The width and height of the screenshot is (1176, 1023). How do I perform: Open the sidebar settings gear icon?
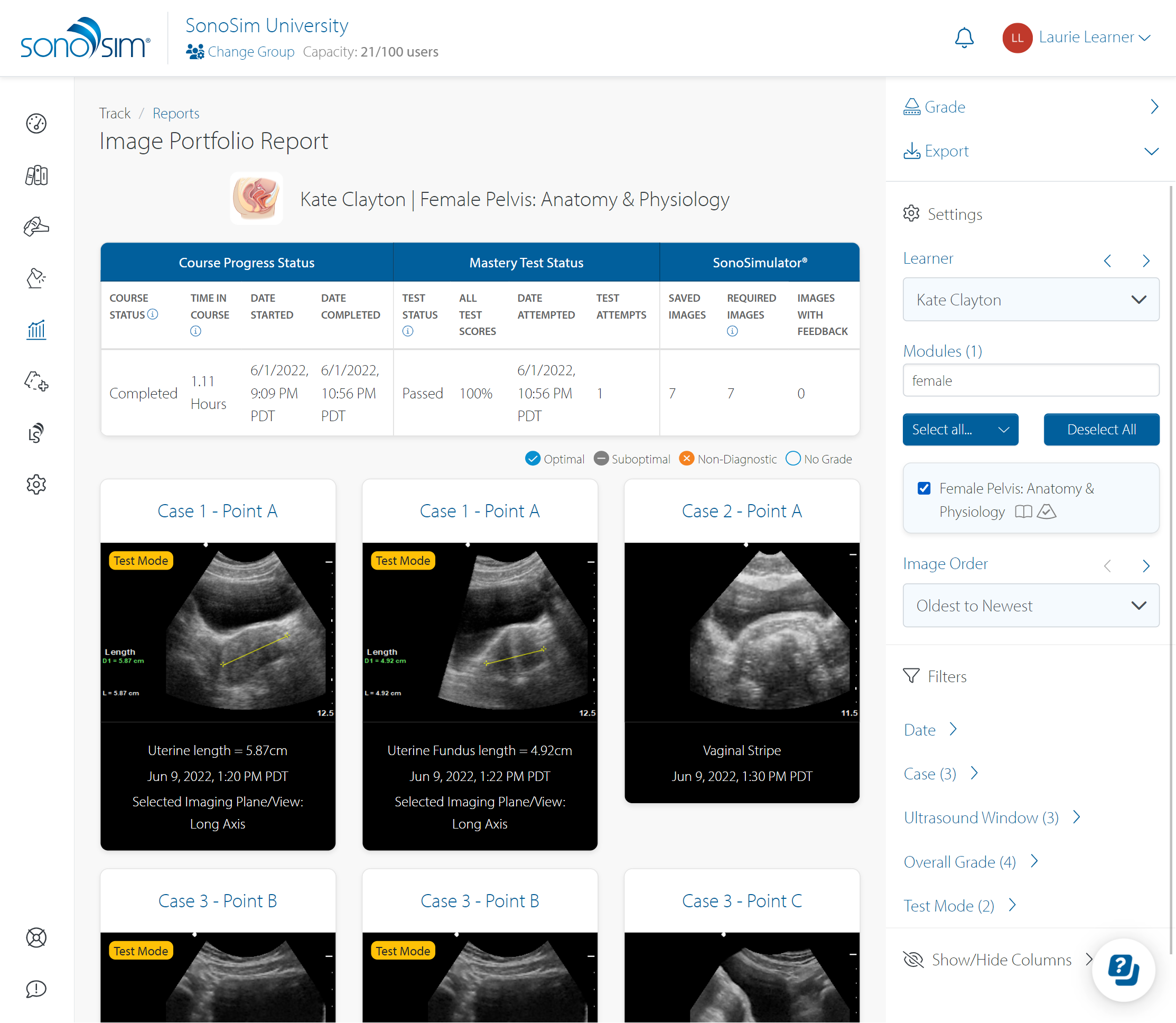tap(36, 484)
